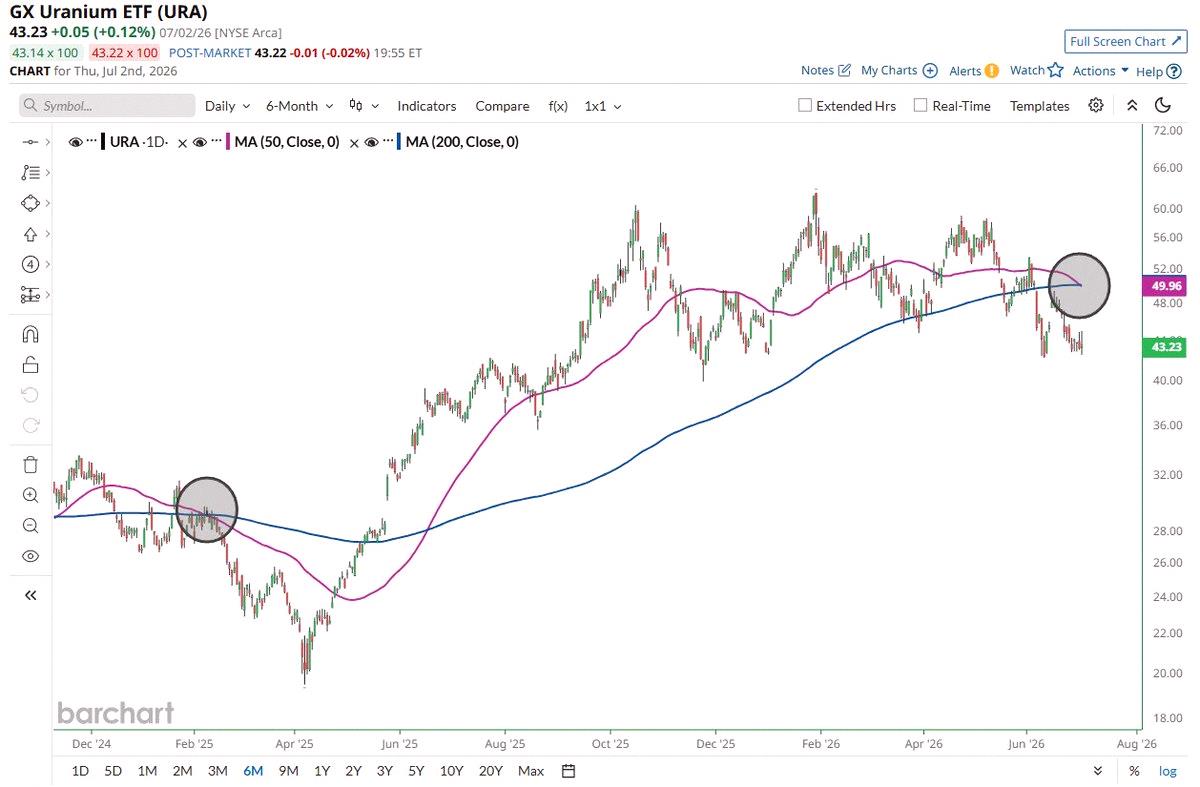Delete drawings with the trash icon
Viewport: 1200px width, 787px height.
coord(30,464)
